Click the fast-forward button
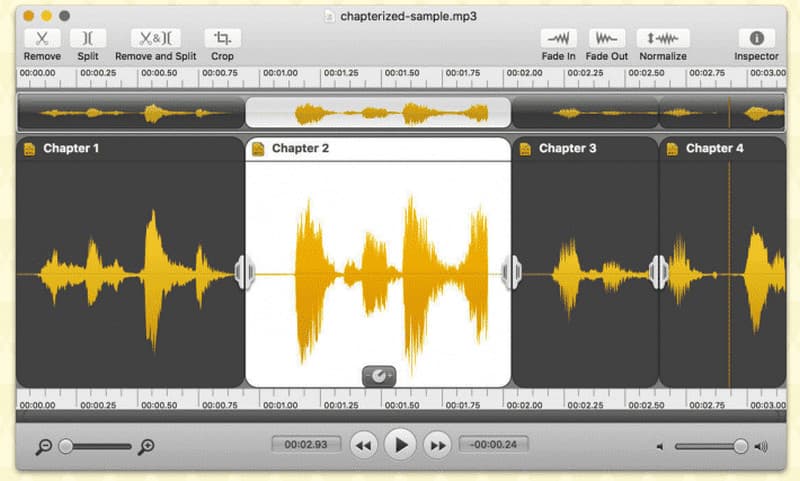 pos(437,445)
